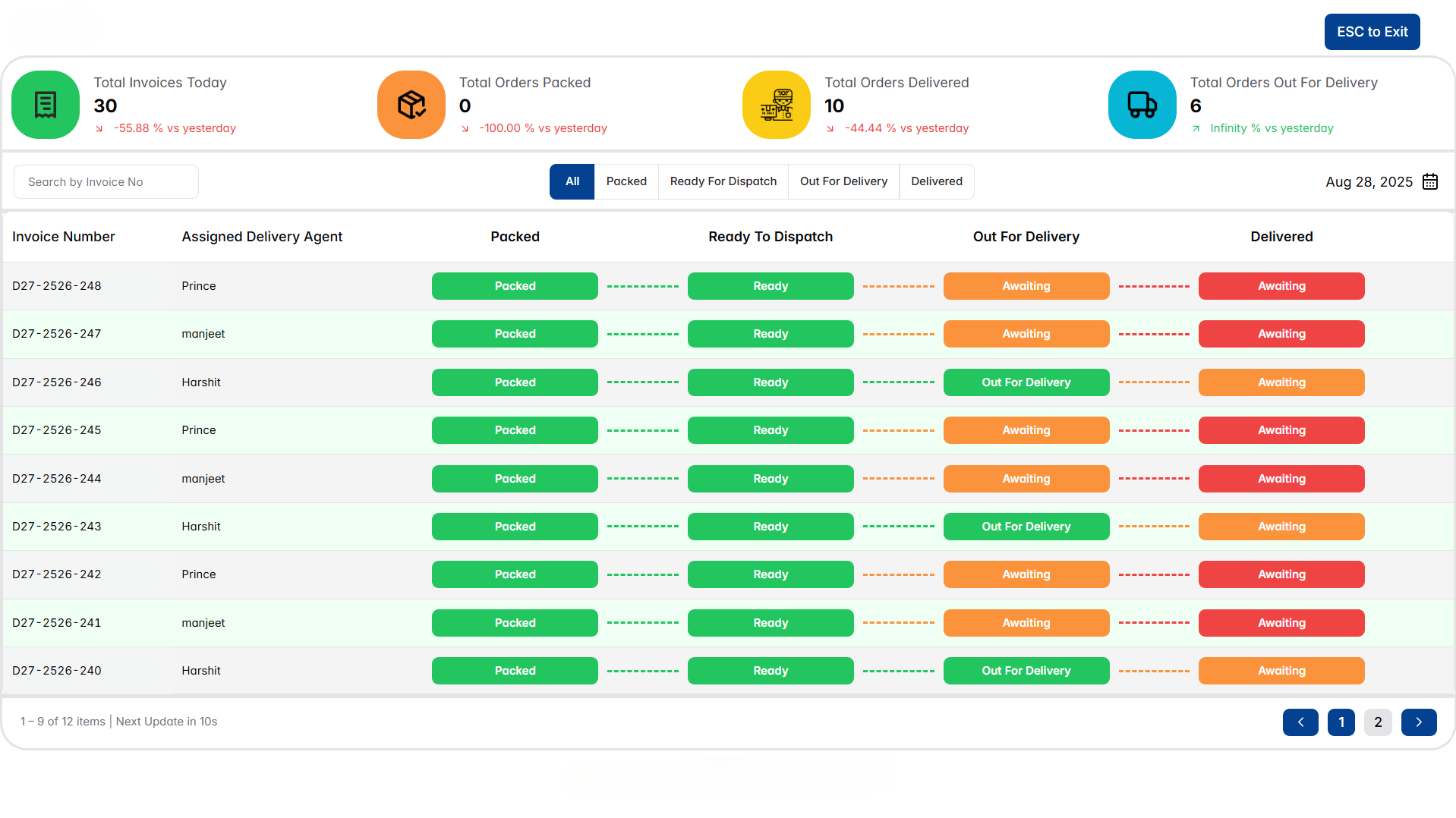Click Packed status badge for D27-2526-248
This screenshot has width=1456, height=818.
point(515,286)
